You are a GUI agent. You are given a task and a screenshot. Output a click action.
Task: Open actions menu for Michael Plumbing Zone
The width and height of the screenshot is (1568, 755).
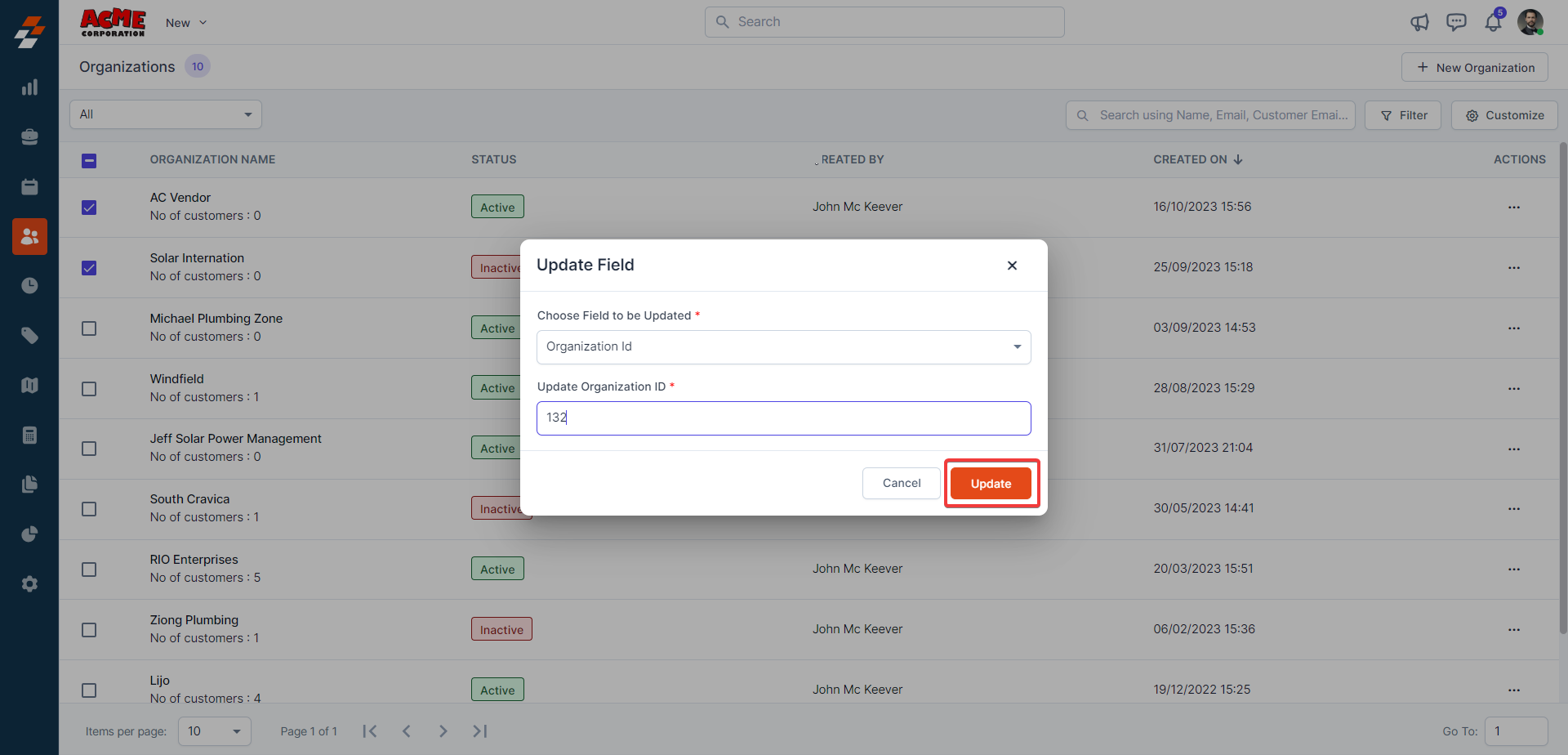point(1514,328)
